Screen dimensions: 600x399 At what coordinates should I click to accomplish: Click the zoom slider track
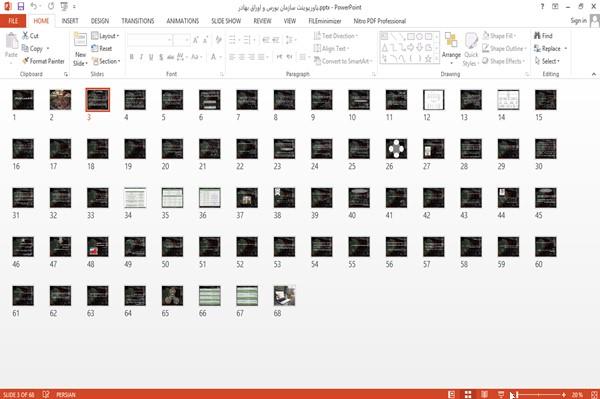click(539, 395)
